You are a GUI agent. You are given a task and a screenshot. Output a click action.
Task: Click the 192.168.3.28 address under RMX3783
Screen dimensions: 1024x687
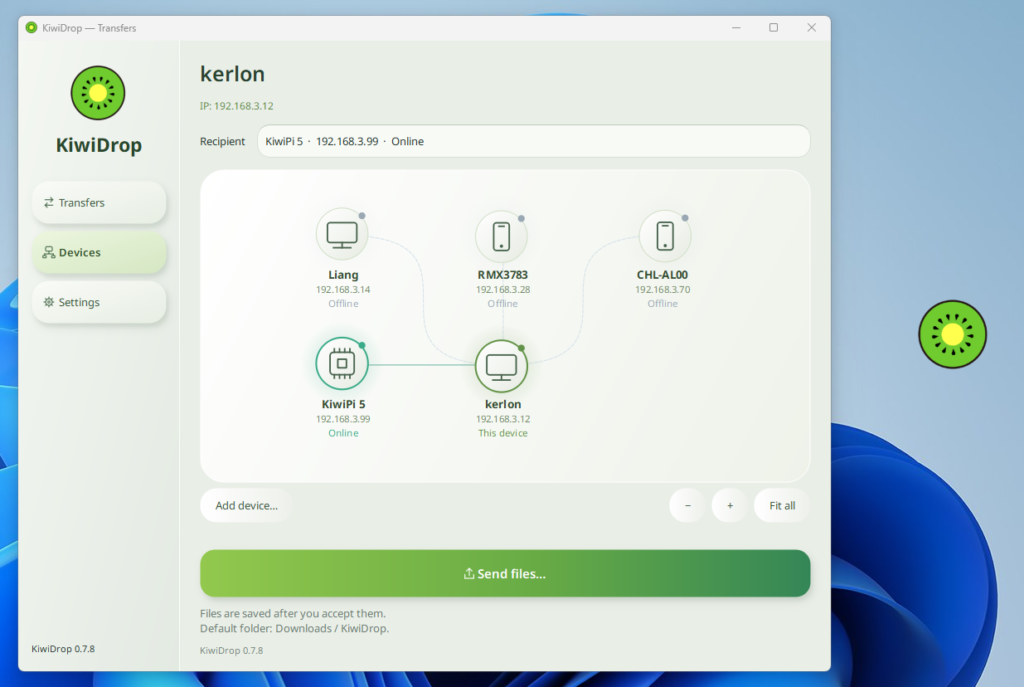click(x=503, y=289)
